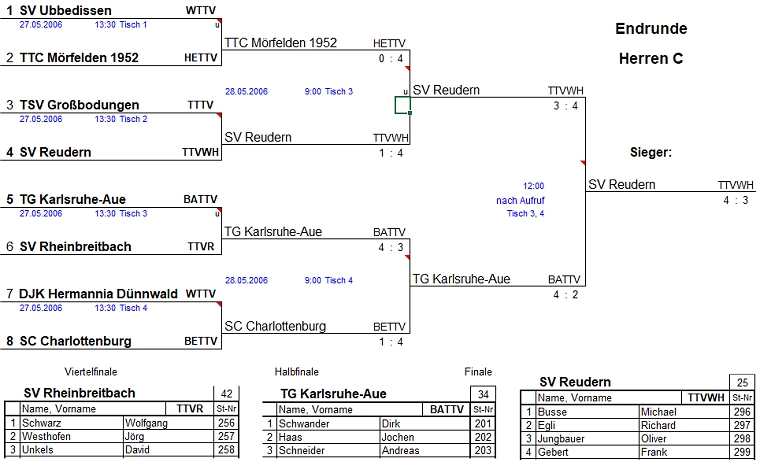Click the Sieger: label
760x462 pixels.
point(650,153)
